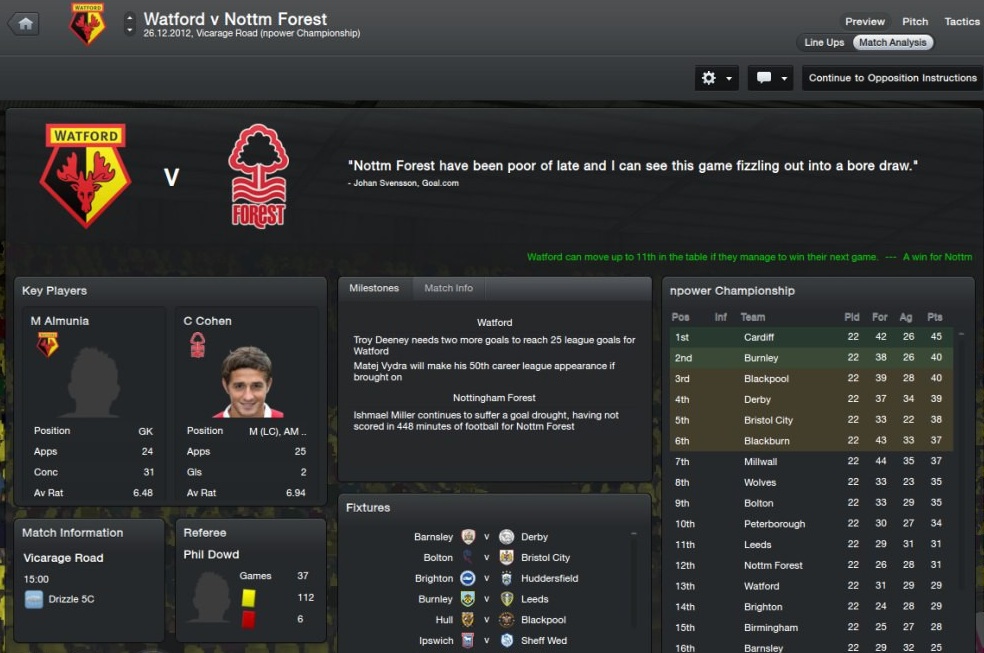
Task: Click the Brighton badge in the fixtures list
Action: click(468, 578)
